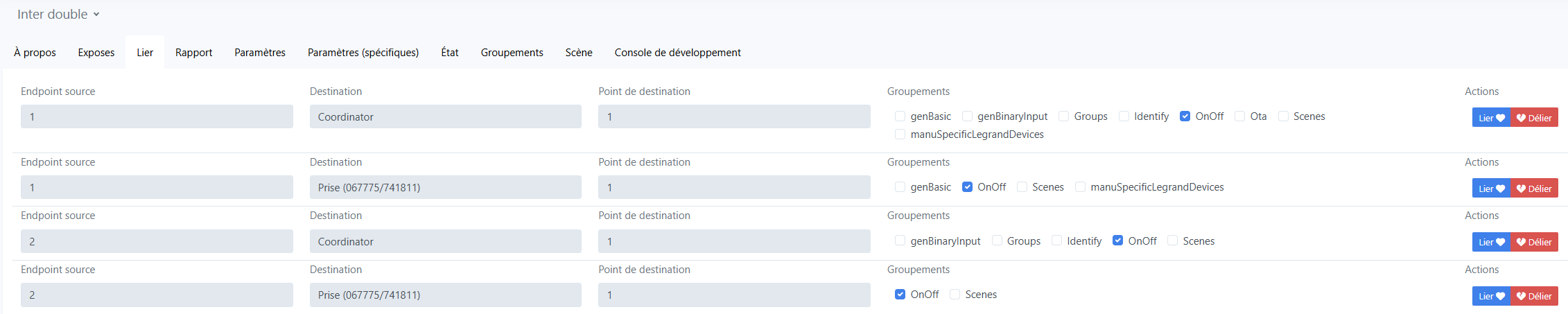Click Délier button for Coordinator endpoint 1 row
Image resolution: width=1568 pixels, height=314 pixels.
(1534, 118)
